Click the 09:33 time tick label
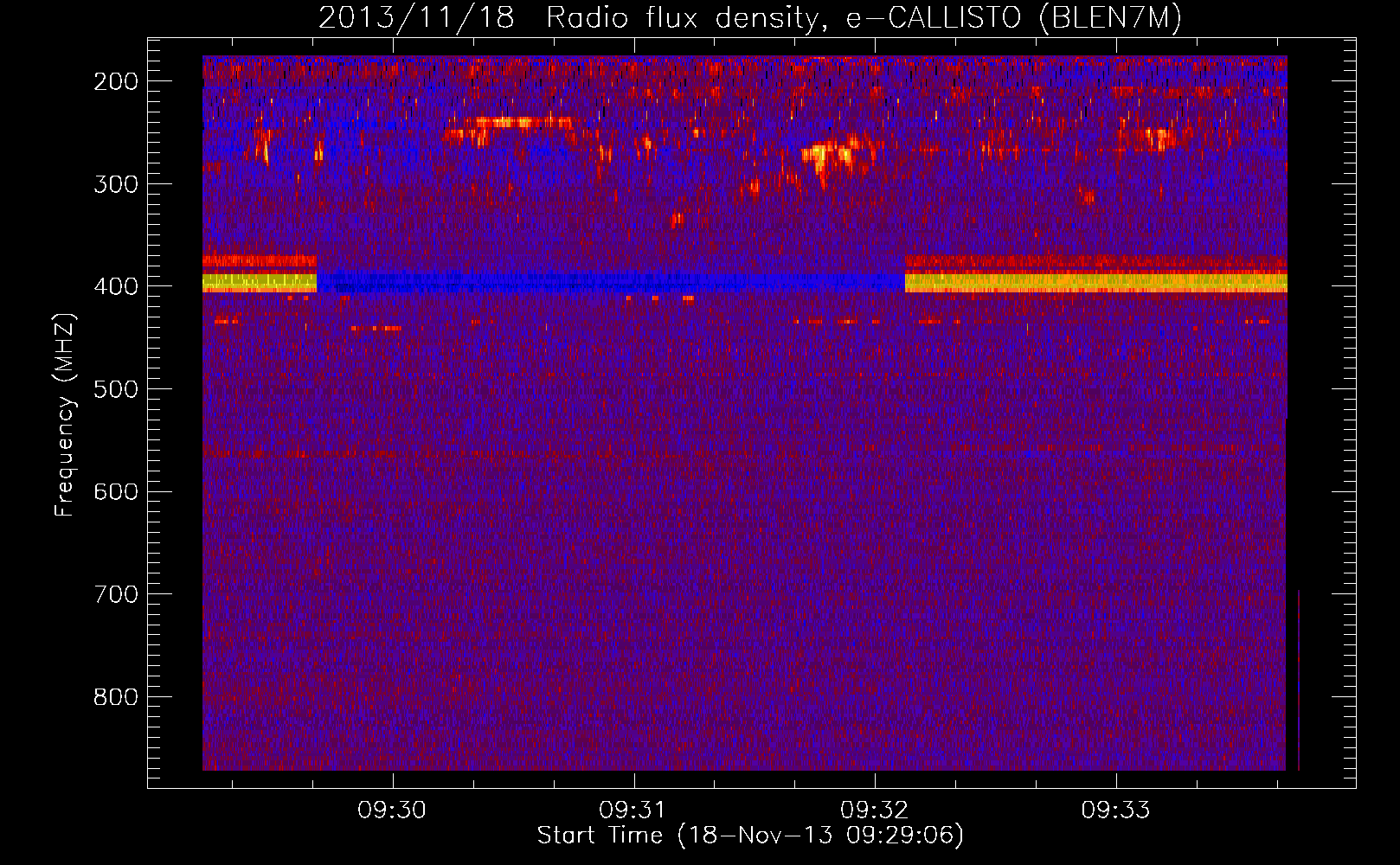The width and height of the screenshot is (1400, 865). (1116, 811)
